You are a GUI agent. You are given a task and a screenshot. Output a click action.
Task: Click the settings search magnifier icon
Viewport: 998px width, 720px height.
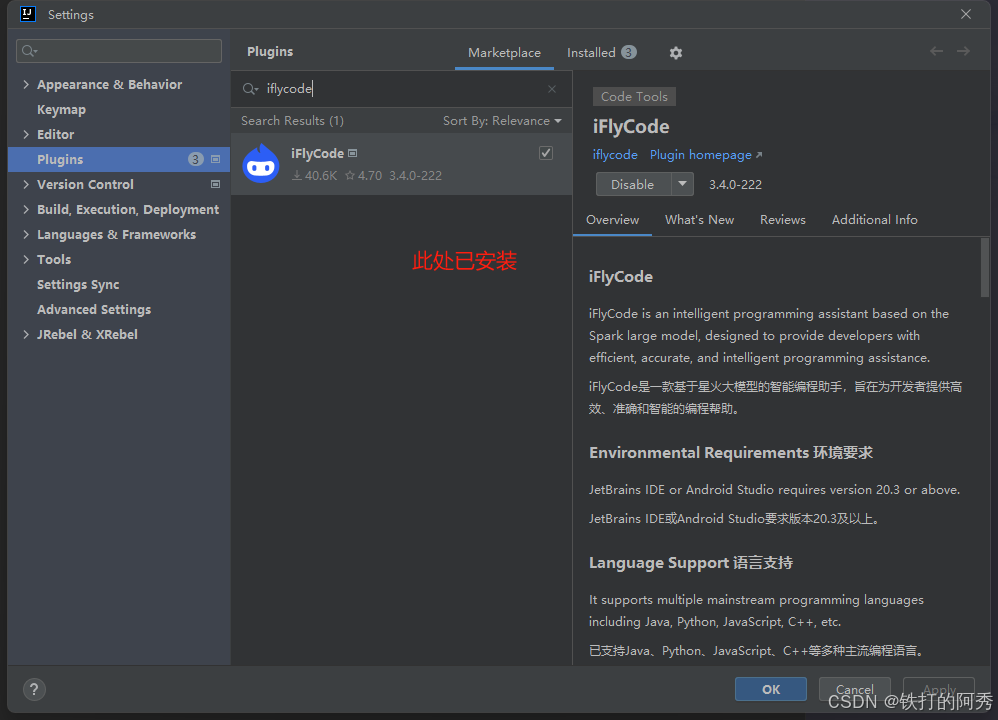click(29, 51)
